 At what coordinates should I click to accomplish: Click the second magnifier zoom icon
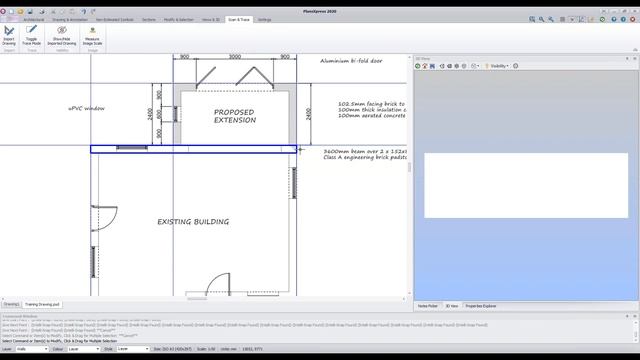point(542,19)
